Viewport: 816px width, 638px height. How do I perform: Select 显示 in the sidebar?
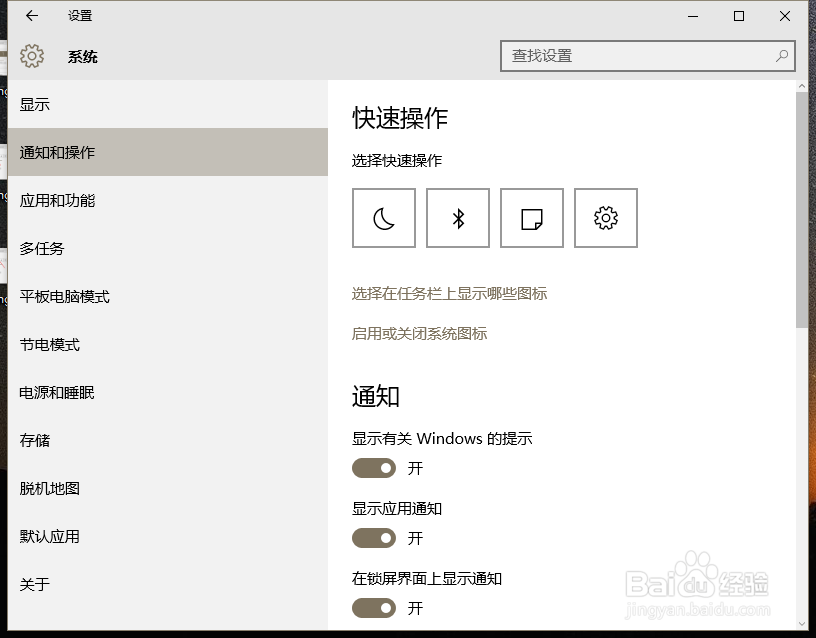pyautogui.click(x=168, y=104)
